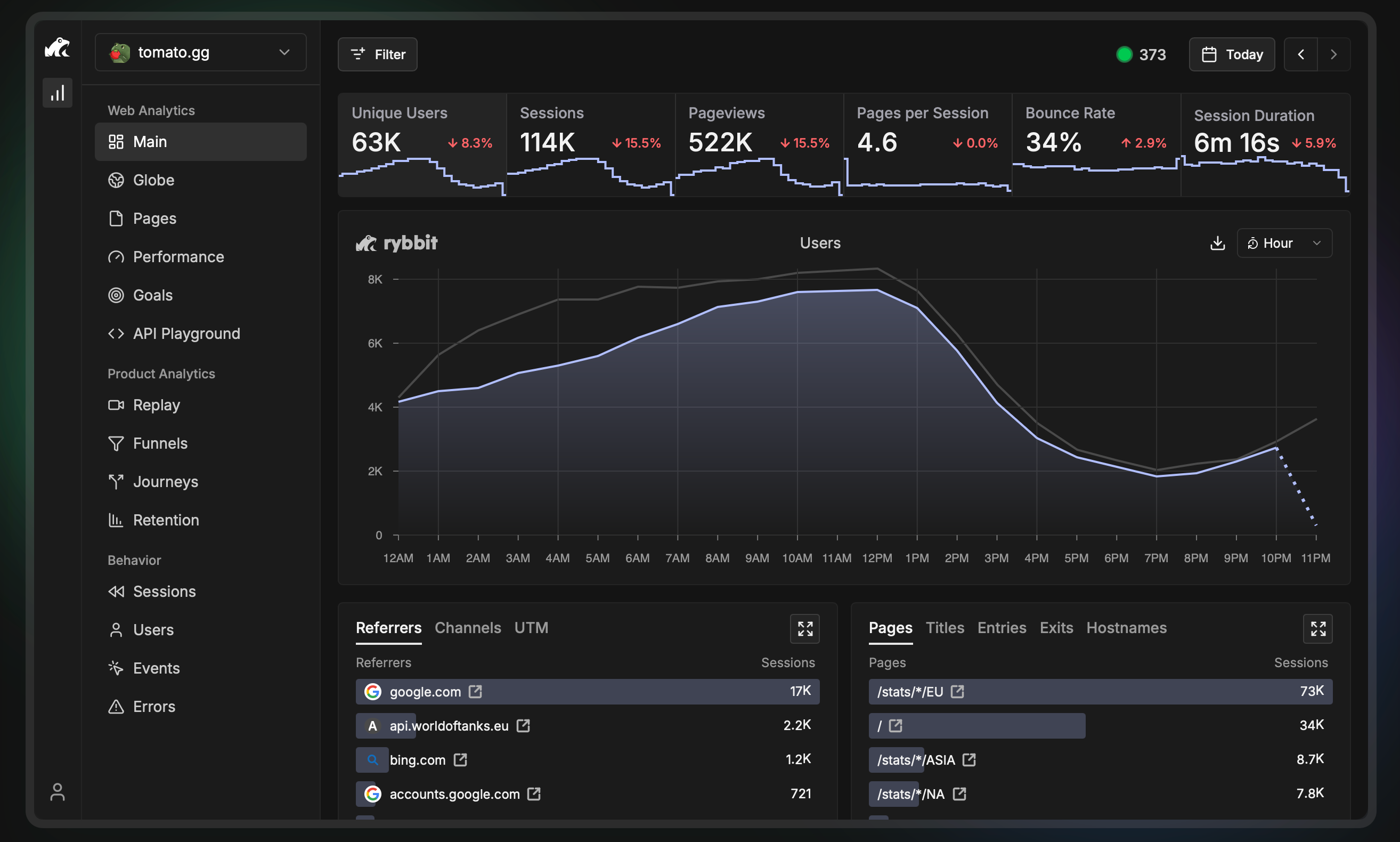The image size is (1400, 842).
Task: Download the Users chart data
Action: pos(1217,244)
